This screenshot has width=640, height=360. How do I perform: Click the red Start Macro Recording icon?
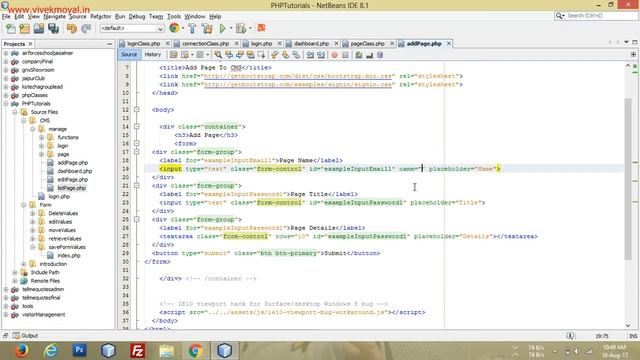tap(334, 55)
